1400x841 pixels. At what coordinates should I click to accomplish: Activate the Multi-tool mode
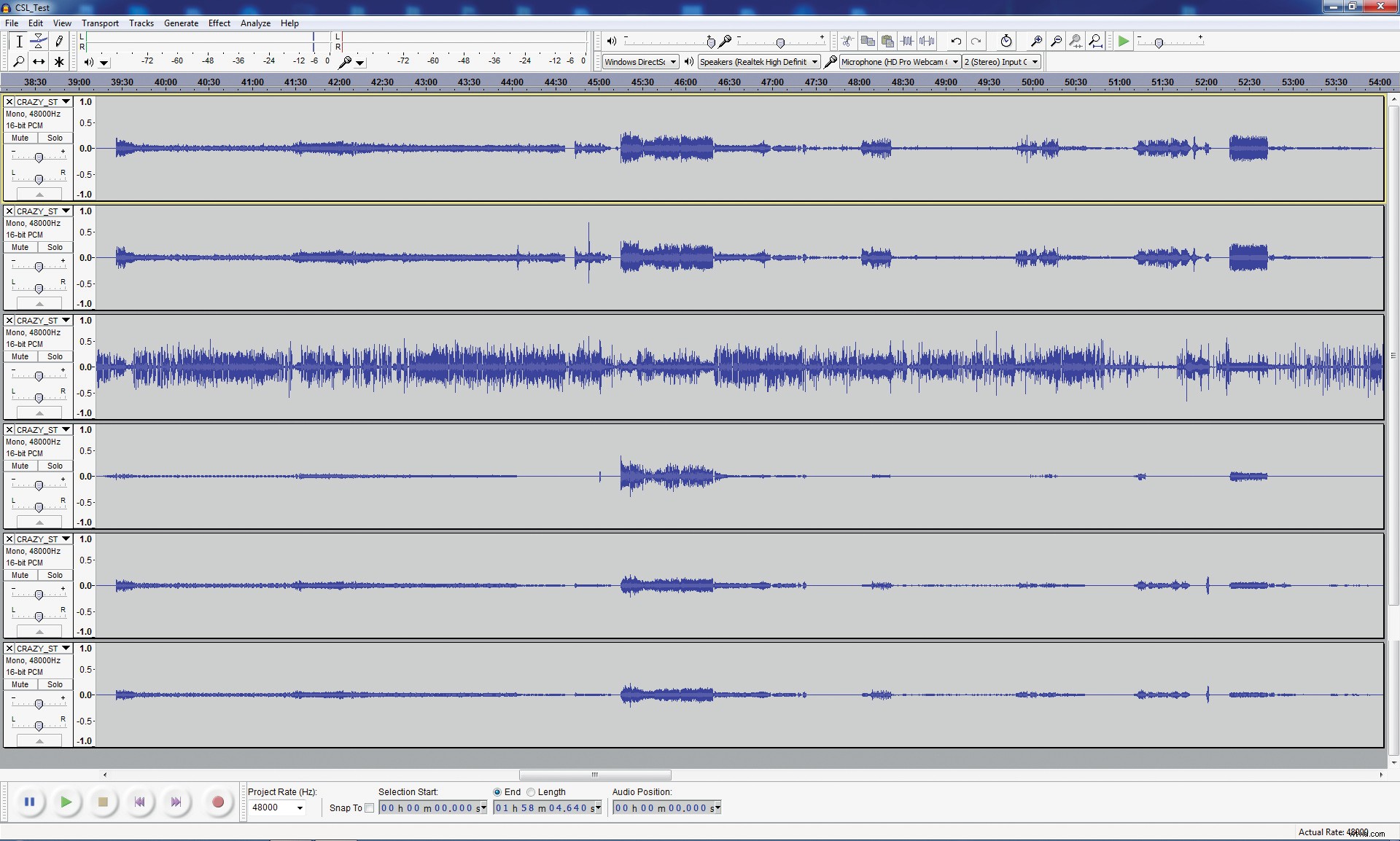58,62
